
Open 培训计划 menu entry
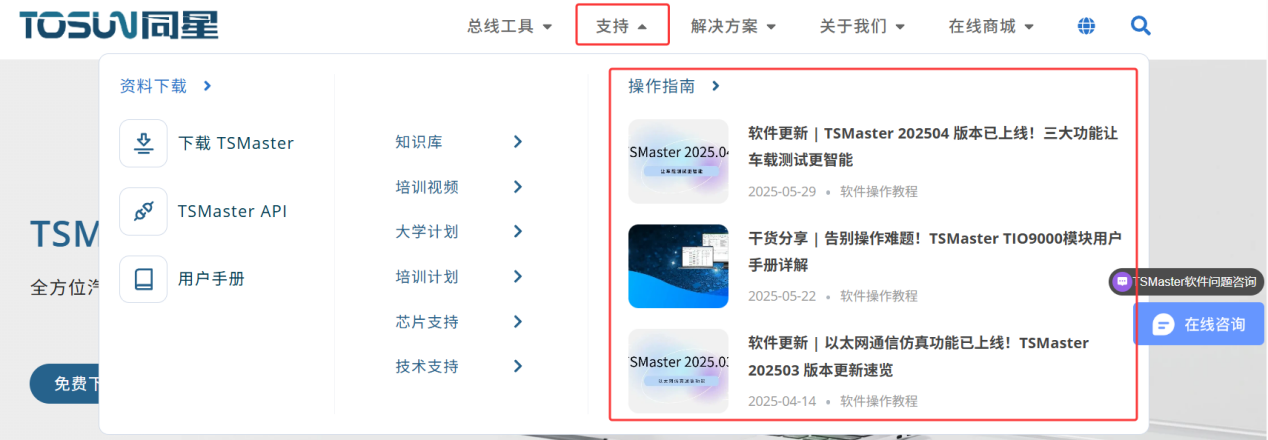coord(427,277)
